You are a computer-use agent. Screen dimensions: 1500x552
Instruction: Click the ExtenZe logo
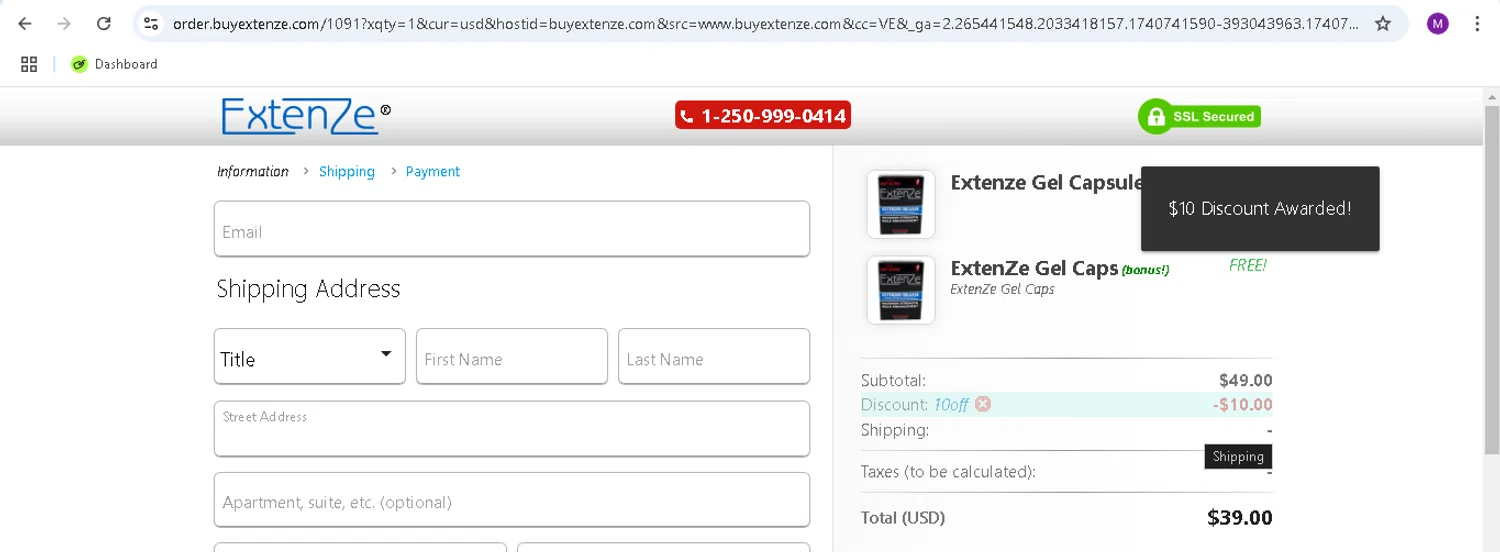[305, 116]
